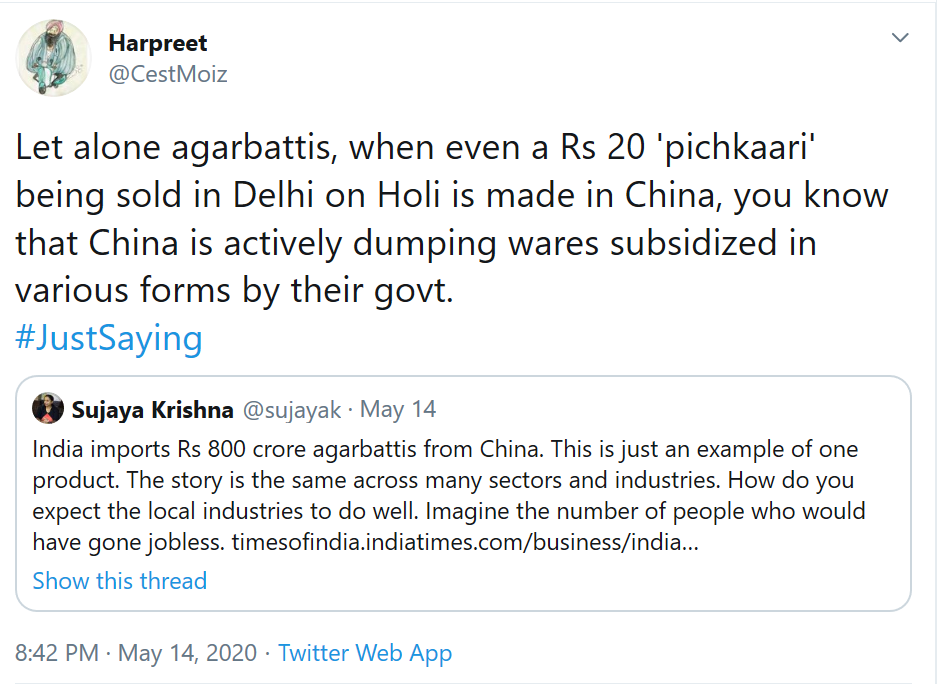Click the line 'that China is actively dumping'

click(x=415, y=243)
